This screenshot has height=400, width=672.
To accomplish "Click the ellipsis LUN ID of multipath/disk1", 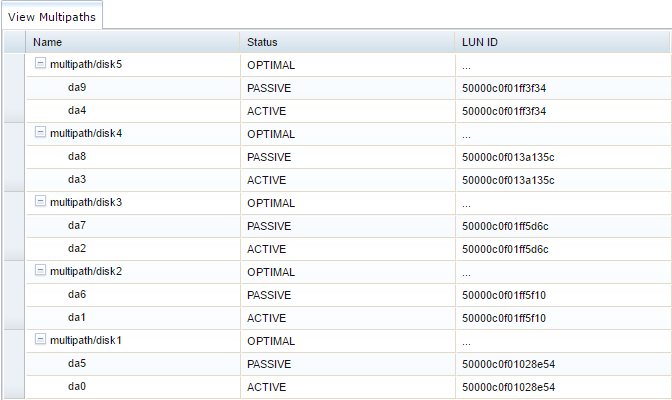I will (x=466, y=343).
